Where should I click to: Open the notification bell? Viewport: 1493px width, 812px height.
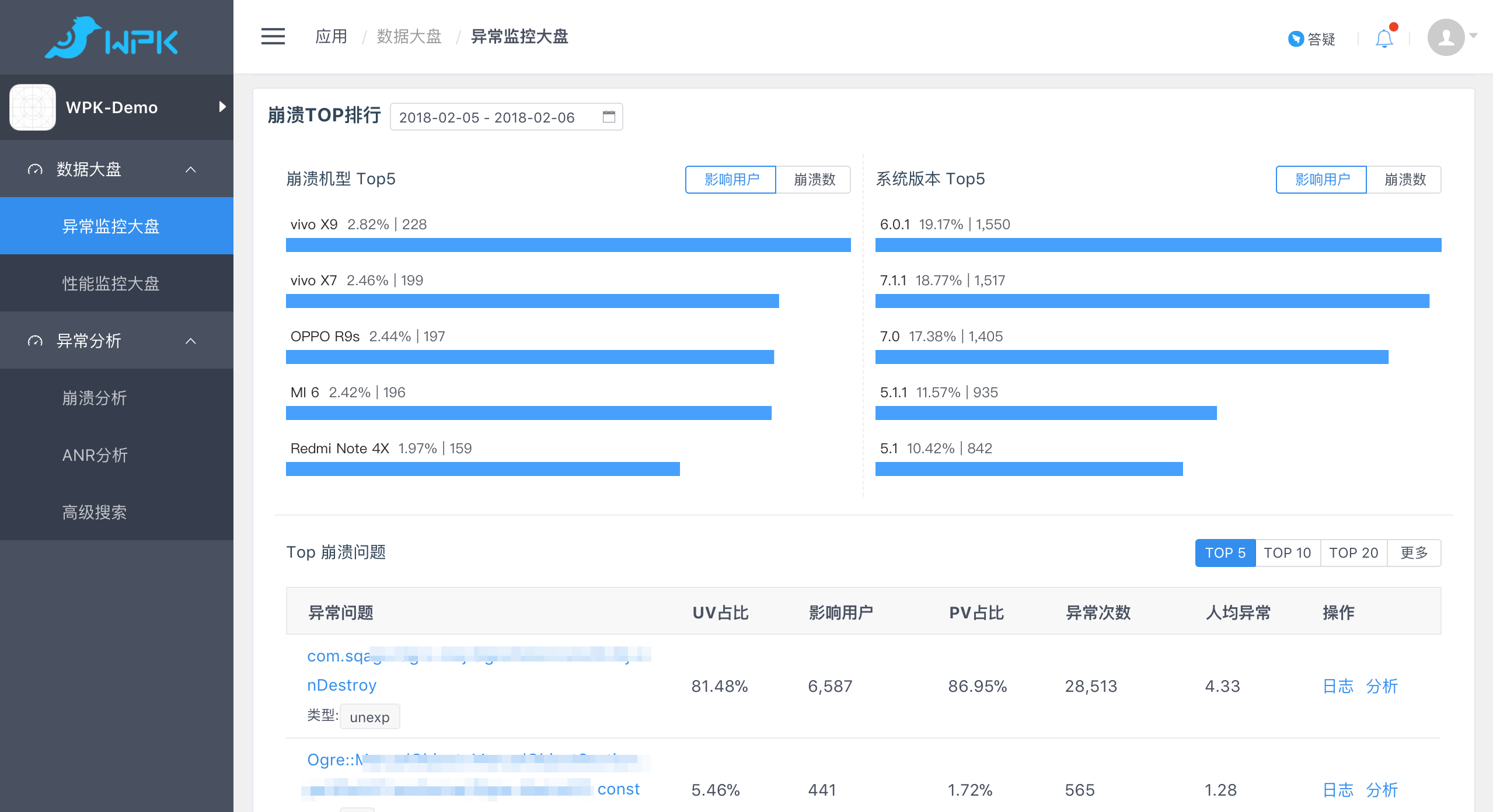[x=1384, y=38]
